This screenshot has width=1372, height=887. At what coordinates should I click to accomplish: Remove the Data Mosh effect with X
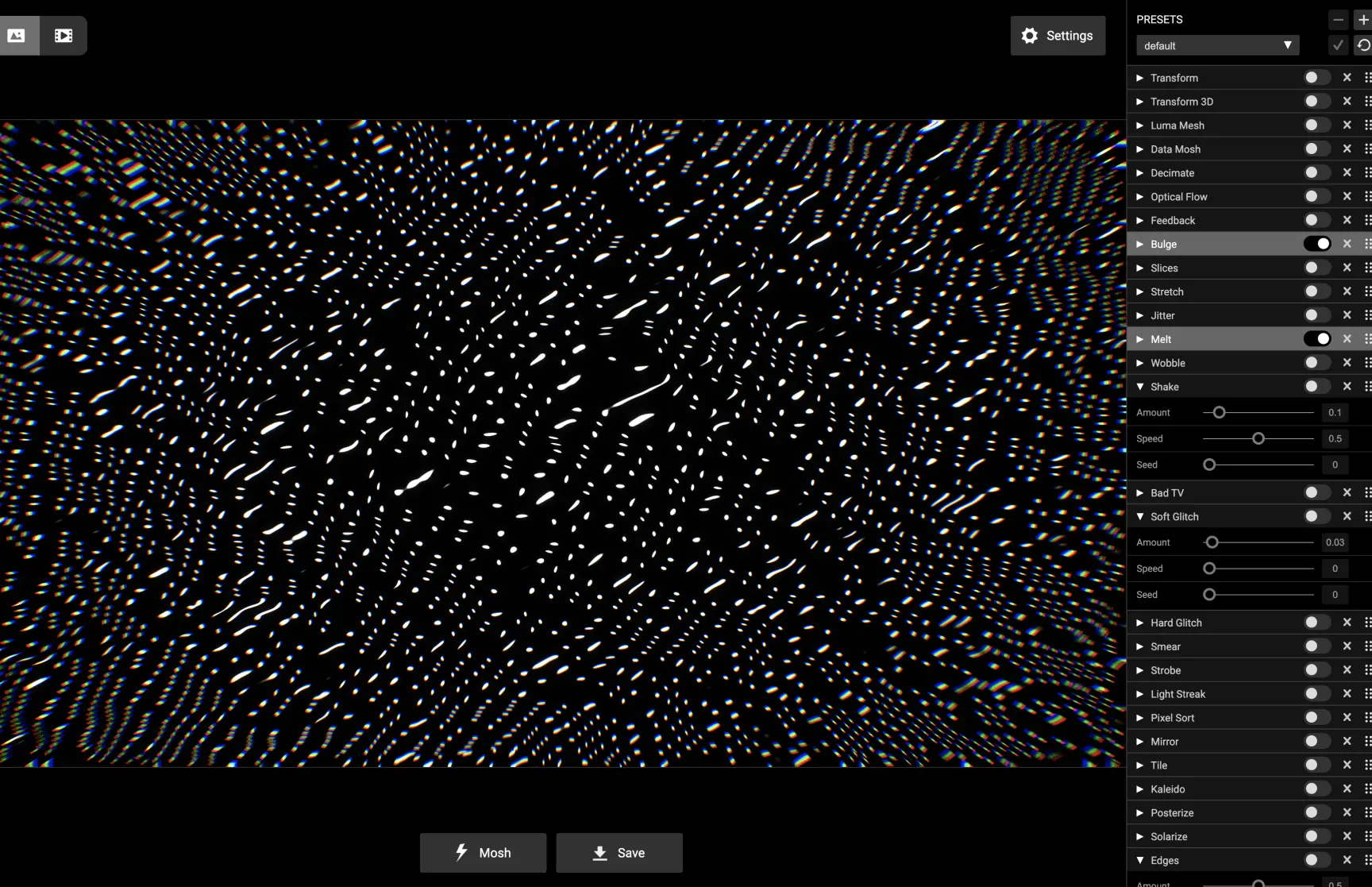tap(1347, 149)
